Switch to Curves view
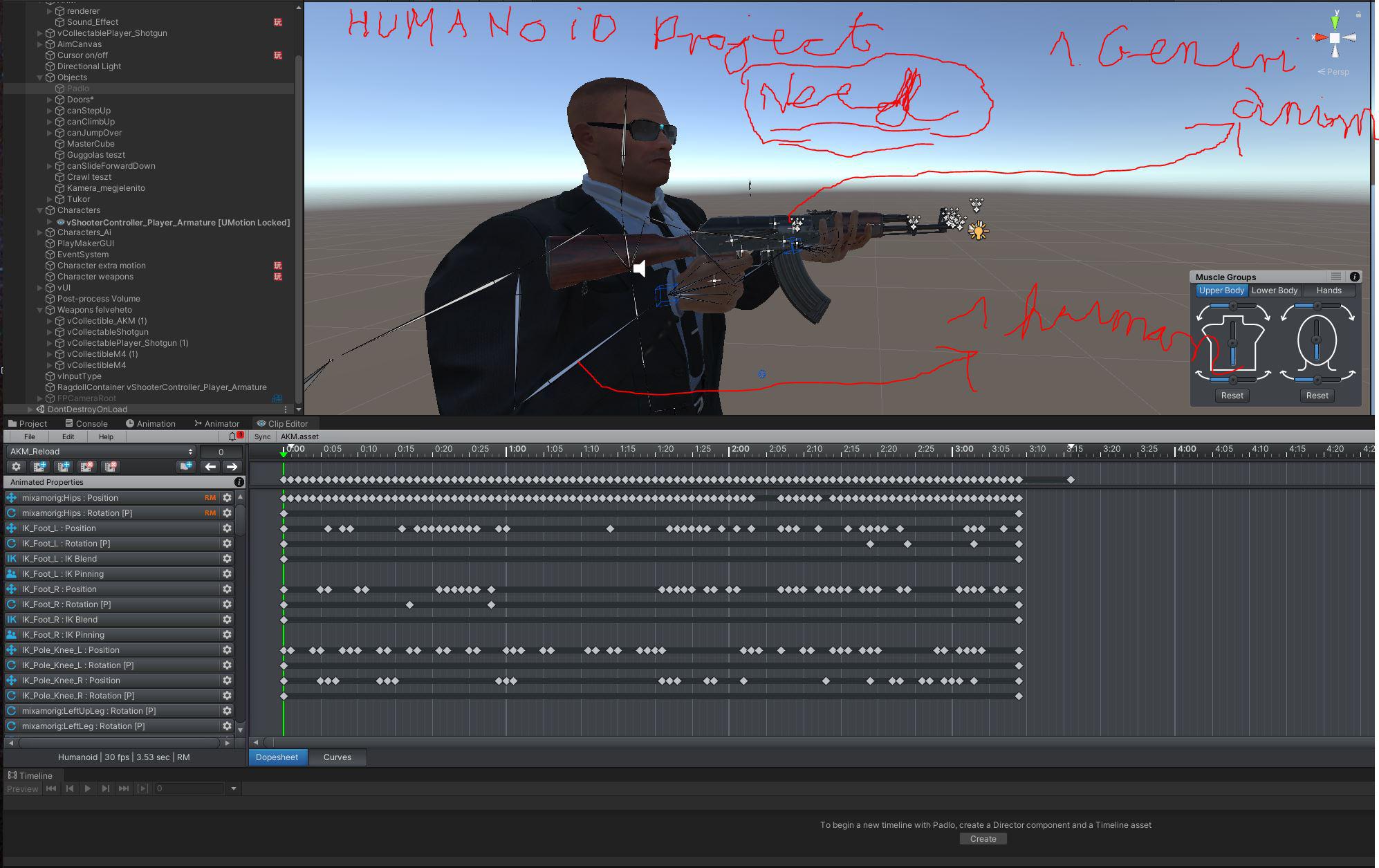The image size is (1379, 868). tap(337, 757)
